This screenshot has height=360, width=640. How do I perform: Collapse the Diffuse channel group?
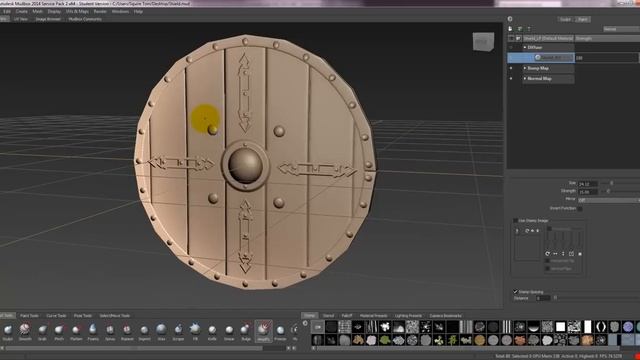(x=524, y=47)
